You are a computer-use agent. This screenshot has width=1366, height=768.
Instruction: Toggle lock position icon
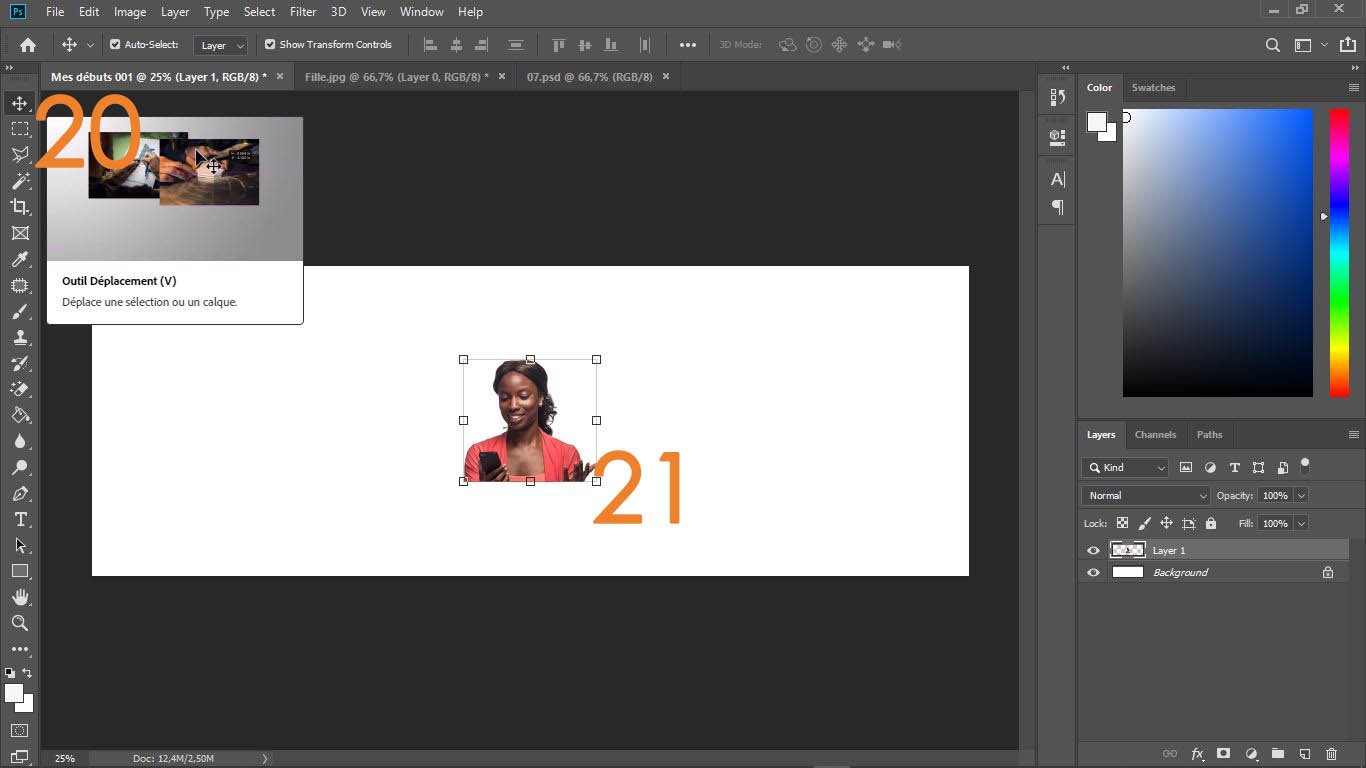point(1166,523)
